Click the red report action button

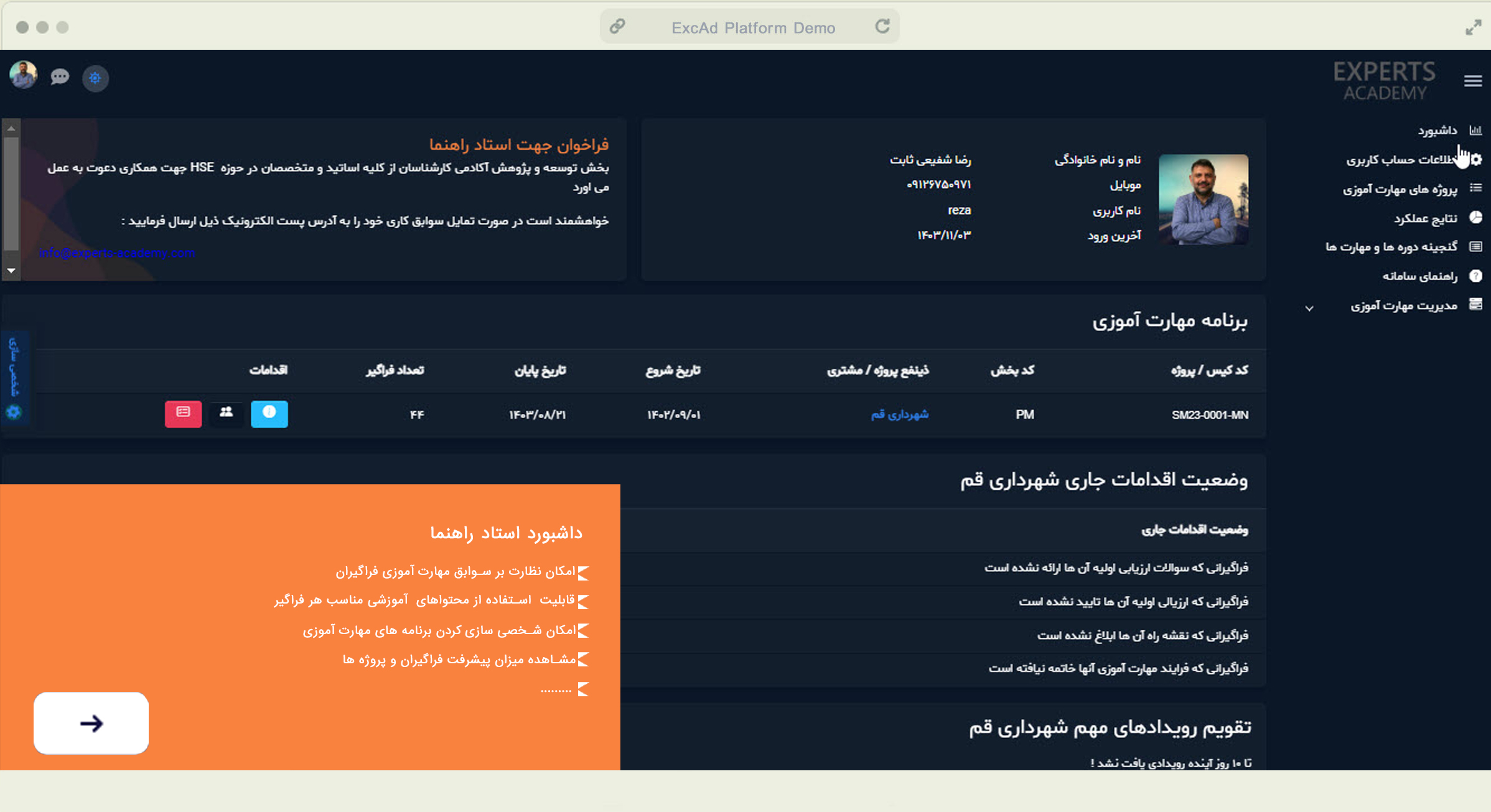pos(183,414)
